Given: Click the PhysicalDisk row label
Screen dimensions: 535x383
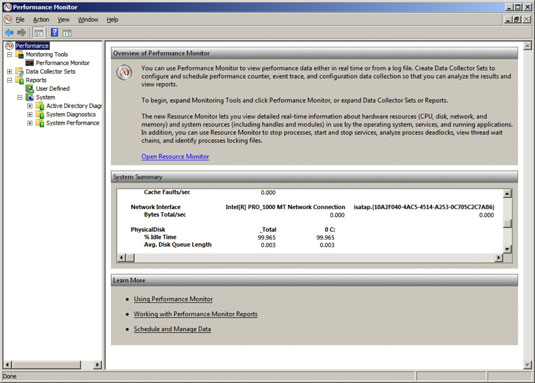Looking at the screenshot, I should click(x=148, y=230).
